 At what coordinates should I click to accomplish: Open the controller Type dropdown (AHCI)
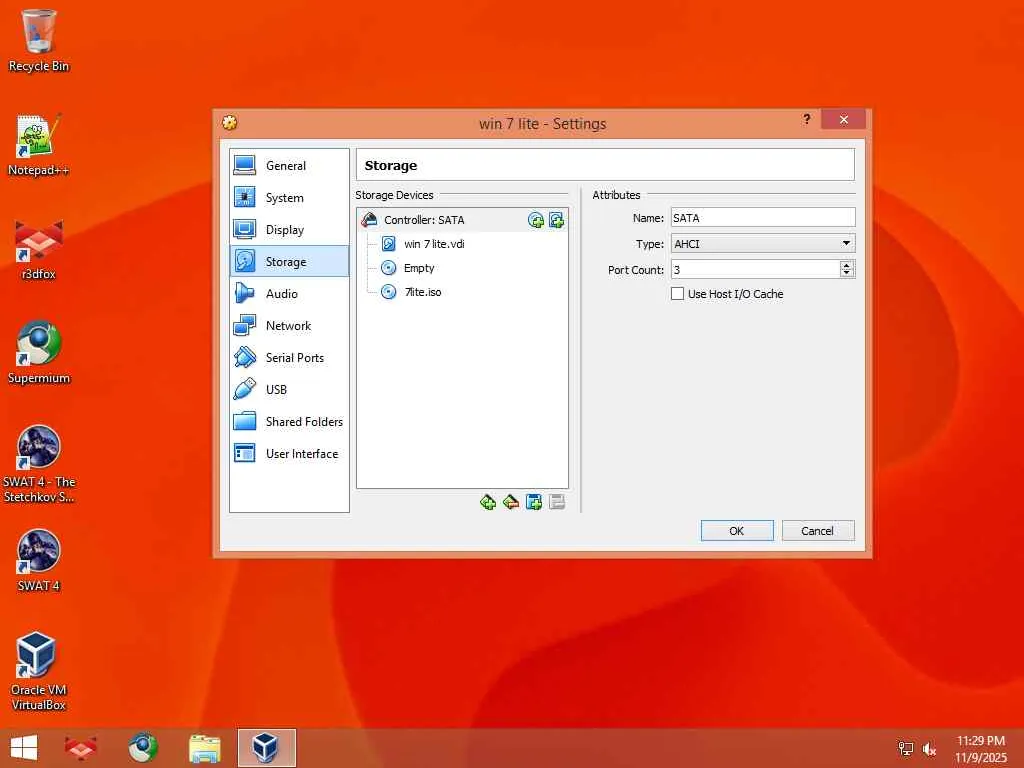(x=763, y=244)
